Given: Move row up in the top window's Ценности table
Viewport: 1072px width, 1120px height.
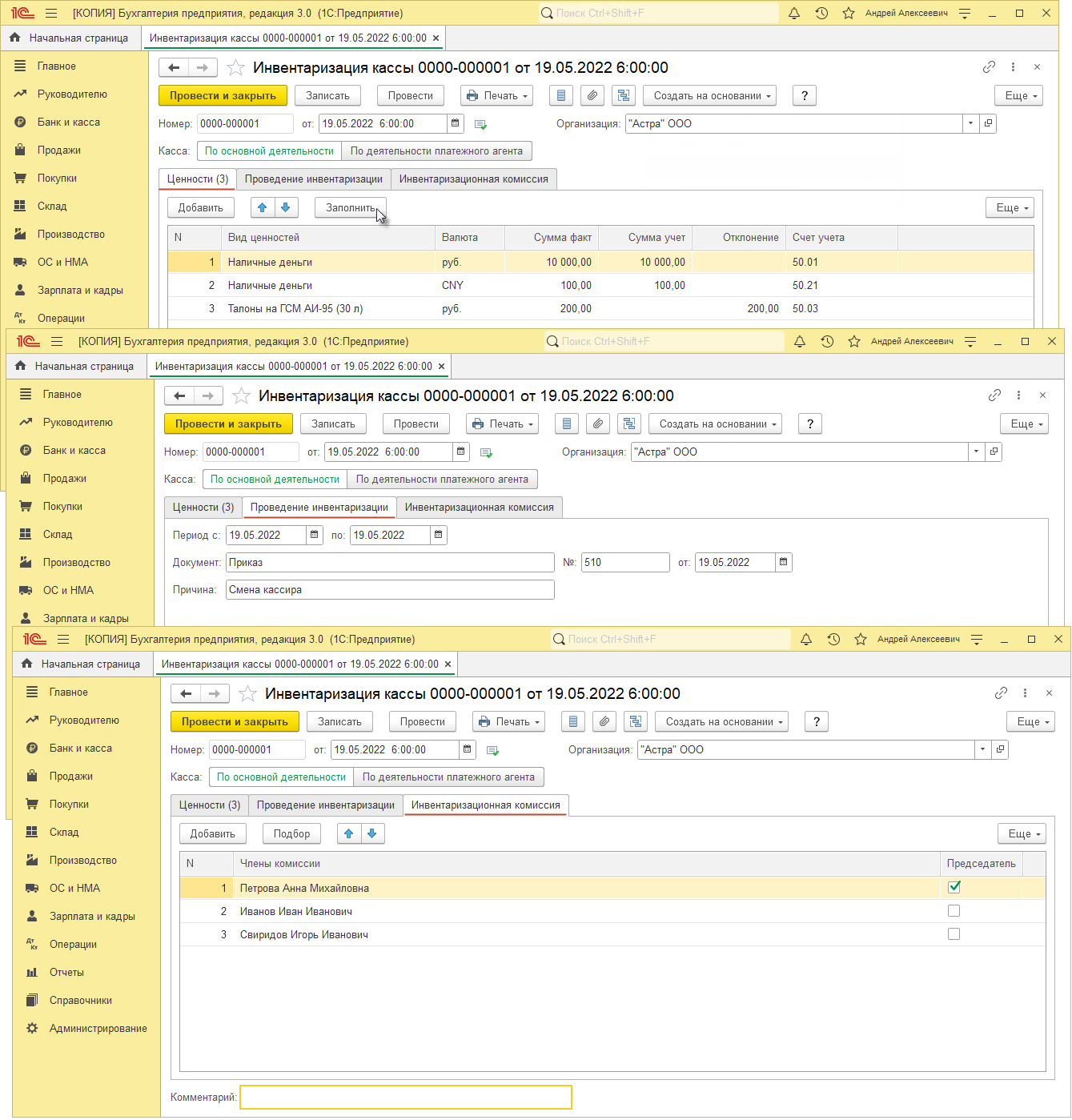Looking at the screenshot, I should tap(263, 207).
